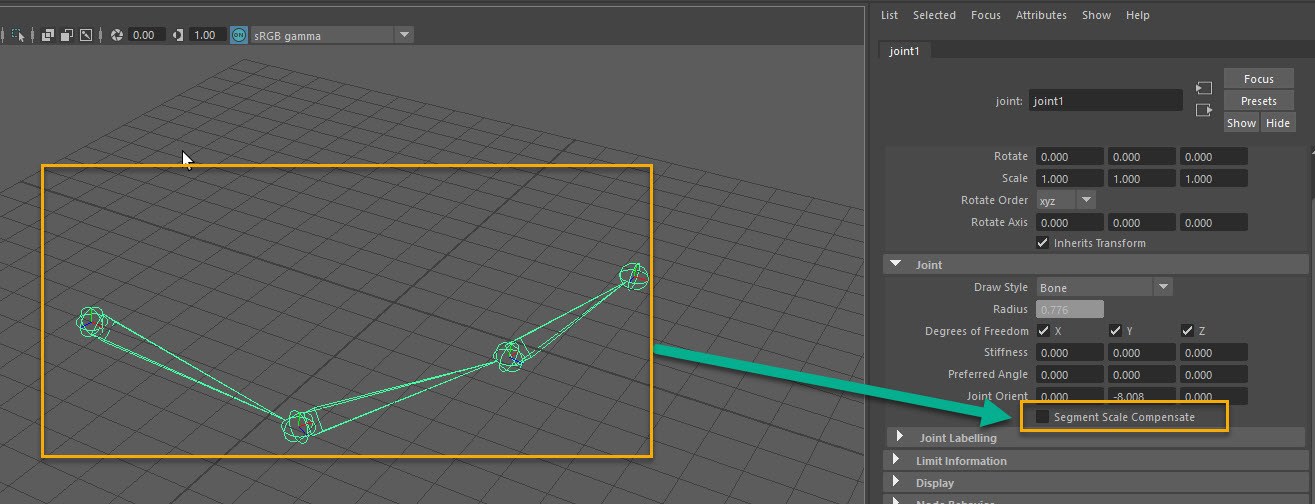Expand the Joint Labelling section

[900, 438]
